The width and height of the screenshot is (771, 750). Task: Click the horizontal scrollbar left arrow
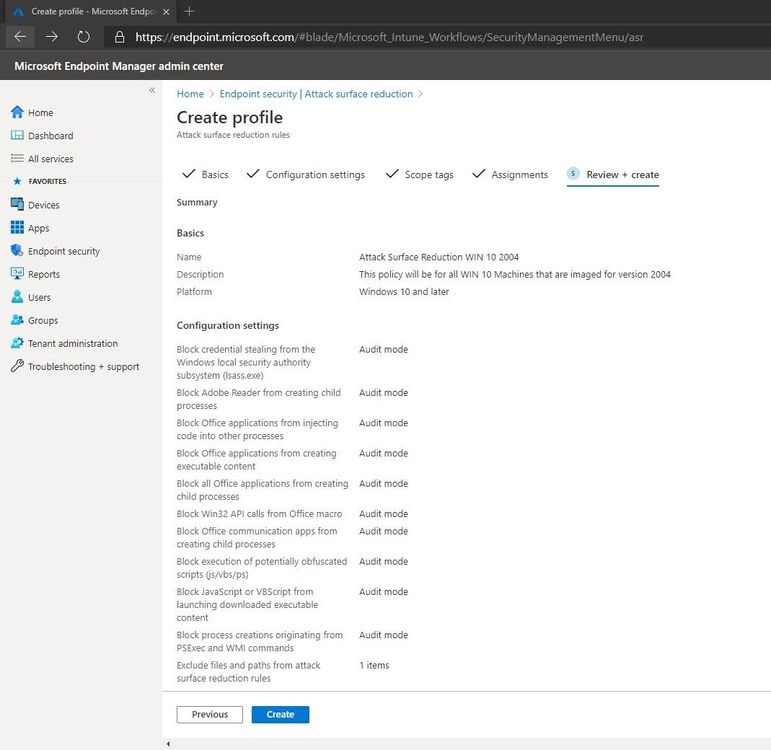pos(168,744)
